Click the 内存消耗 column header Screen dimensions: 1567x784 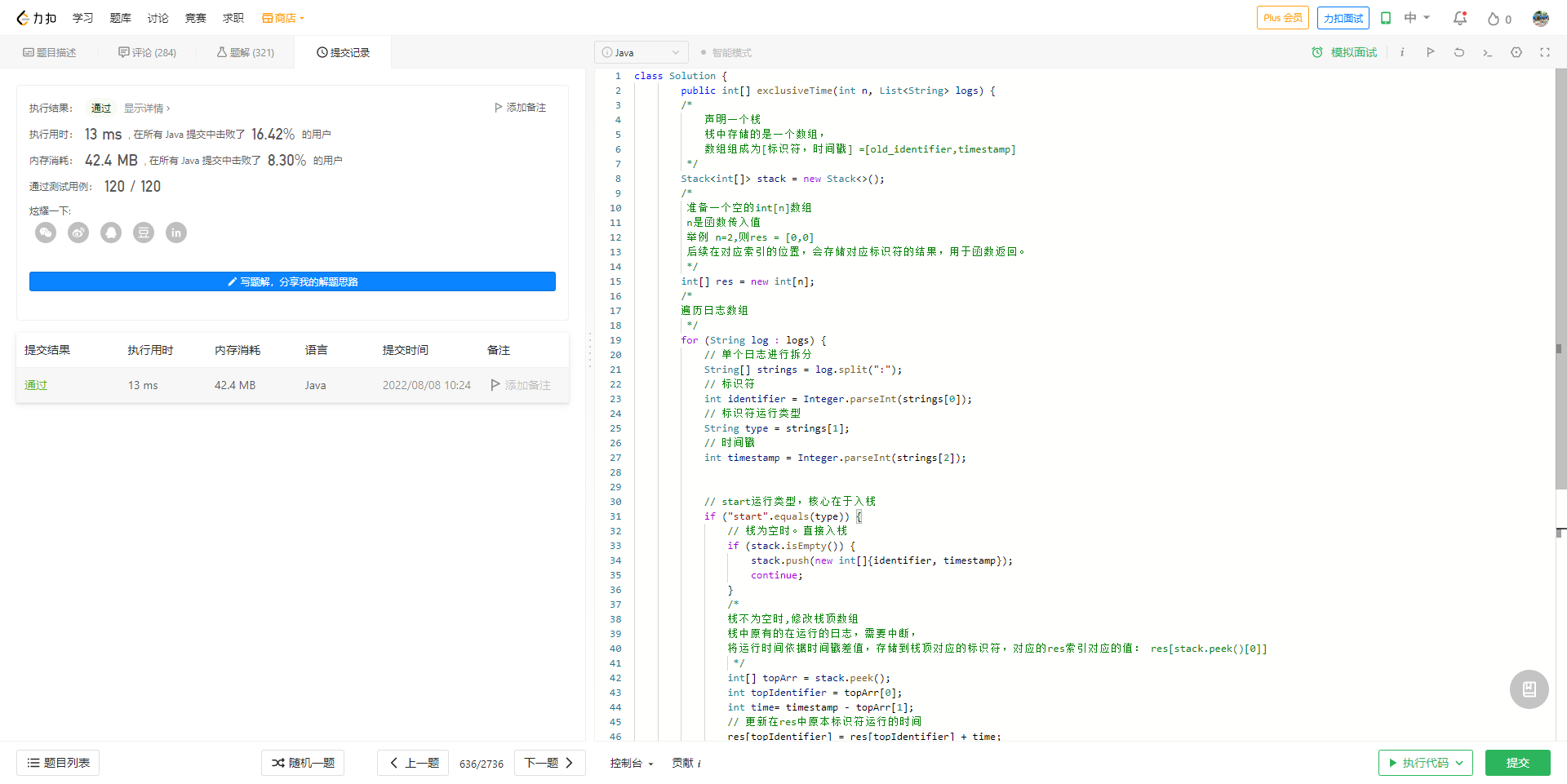pyautogui.click(x=237, y=350)
